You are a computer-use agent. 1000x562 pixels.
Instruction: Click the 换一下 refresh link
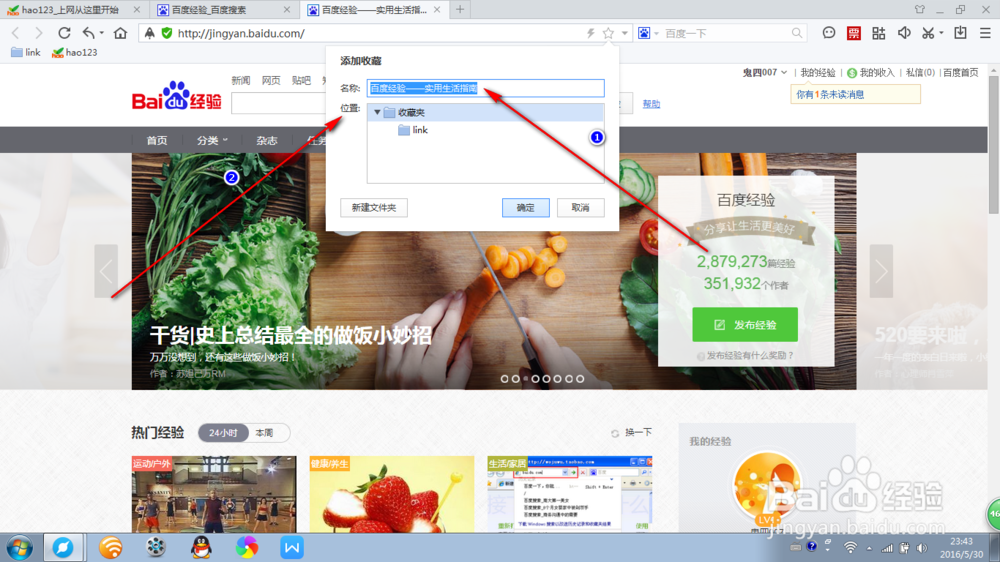631,433
